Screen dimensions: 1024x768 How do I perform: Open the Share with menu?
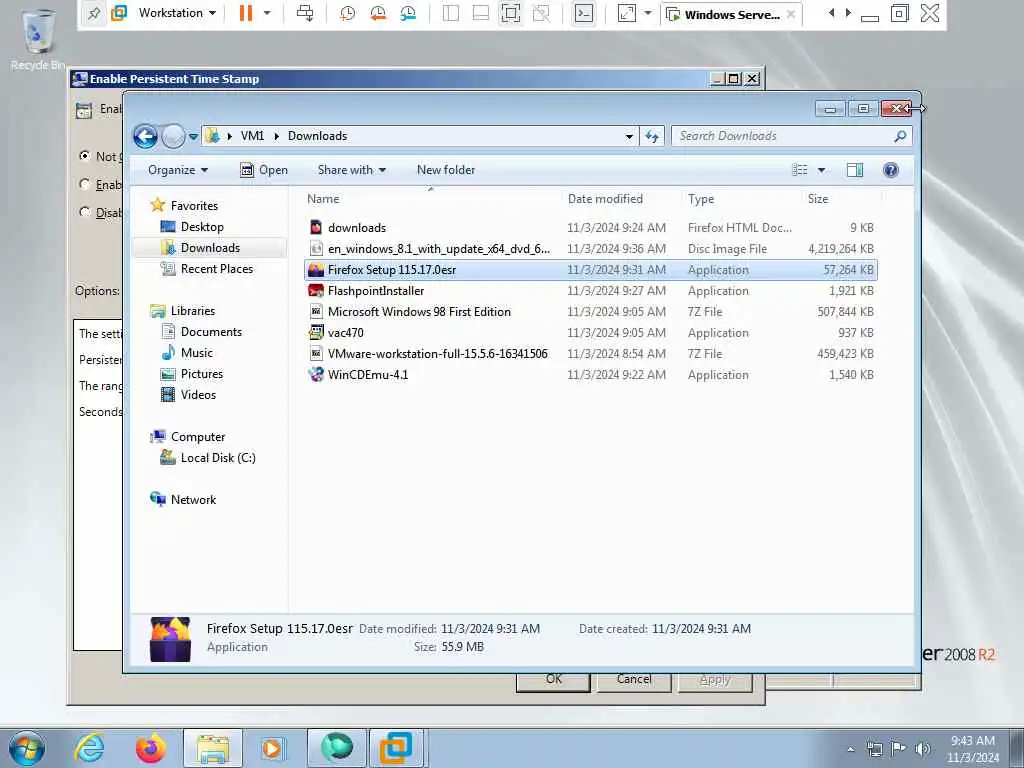pos(351,170)
